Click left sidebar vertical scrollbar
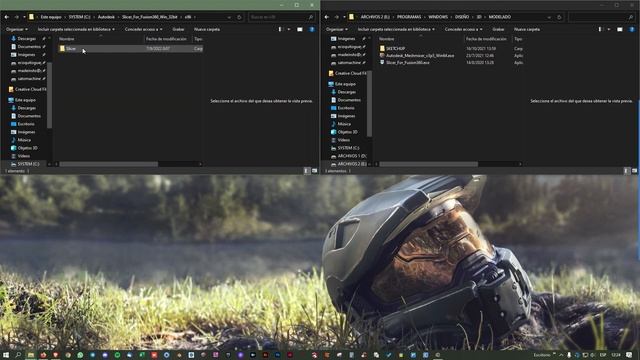640x360 pixels. (x=50, y=95)
